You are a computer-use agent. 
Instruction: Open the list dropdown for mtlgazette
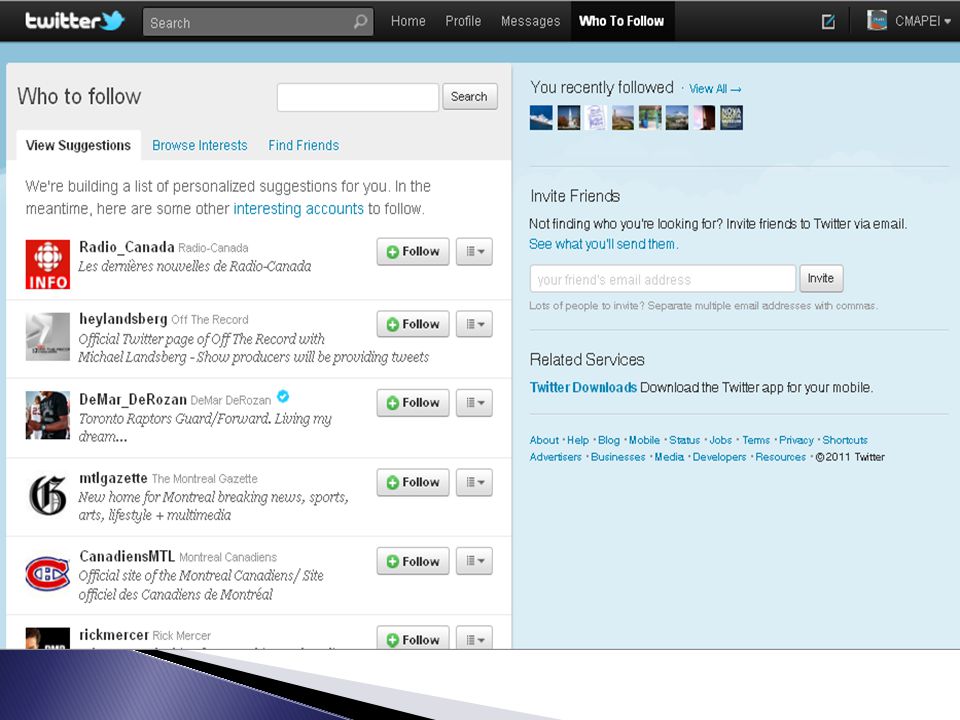pos(474,482)
